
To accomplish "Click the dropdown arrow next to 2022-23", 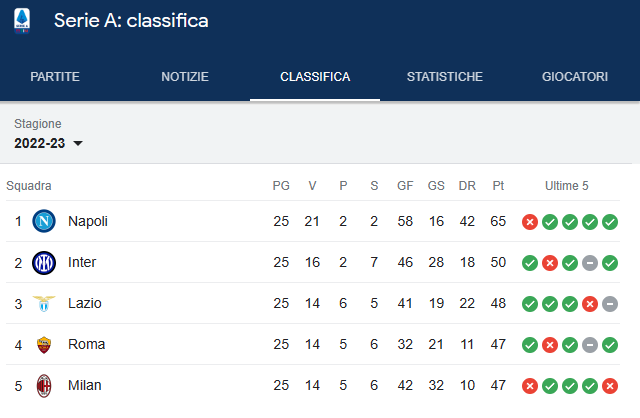I will (78, 143).
